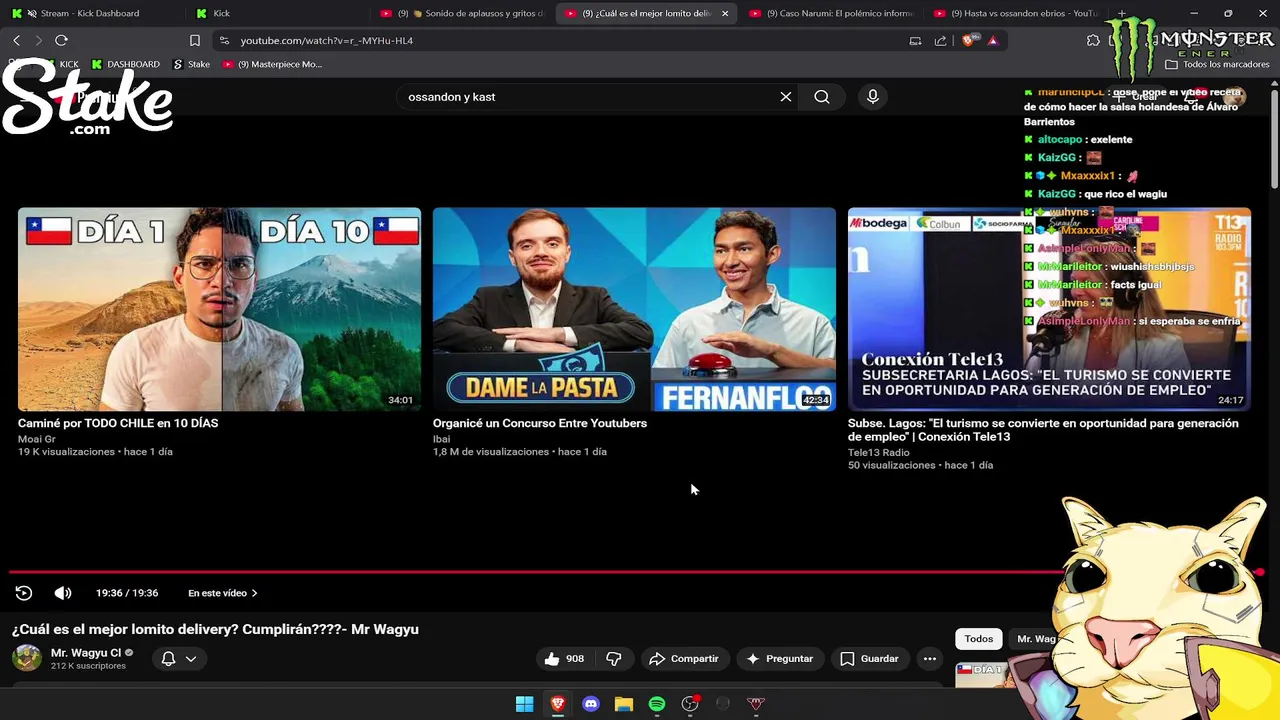Bookmark this page with bookmark icon

(195, 41)
